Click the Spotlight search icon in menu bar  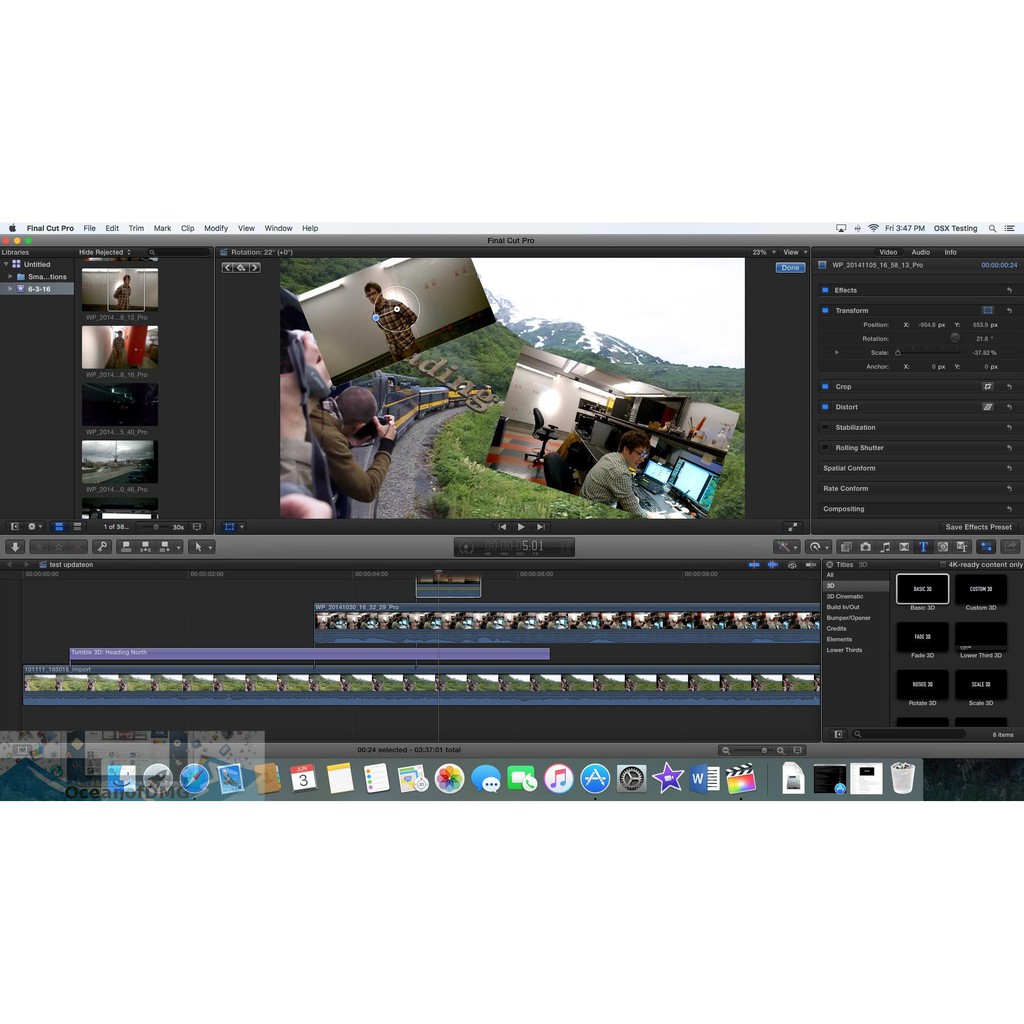coord(992,229)
